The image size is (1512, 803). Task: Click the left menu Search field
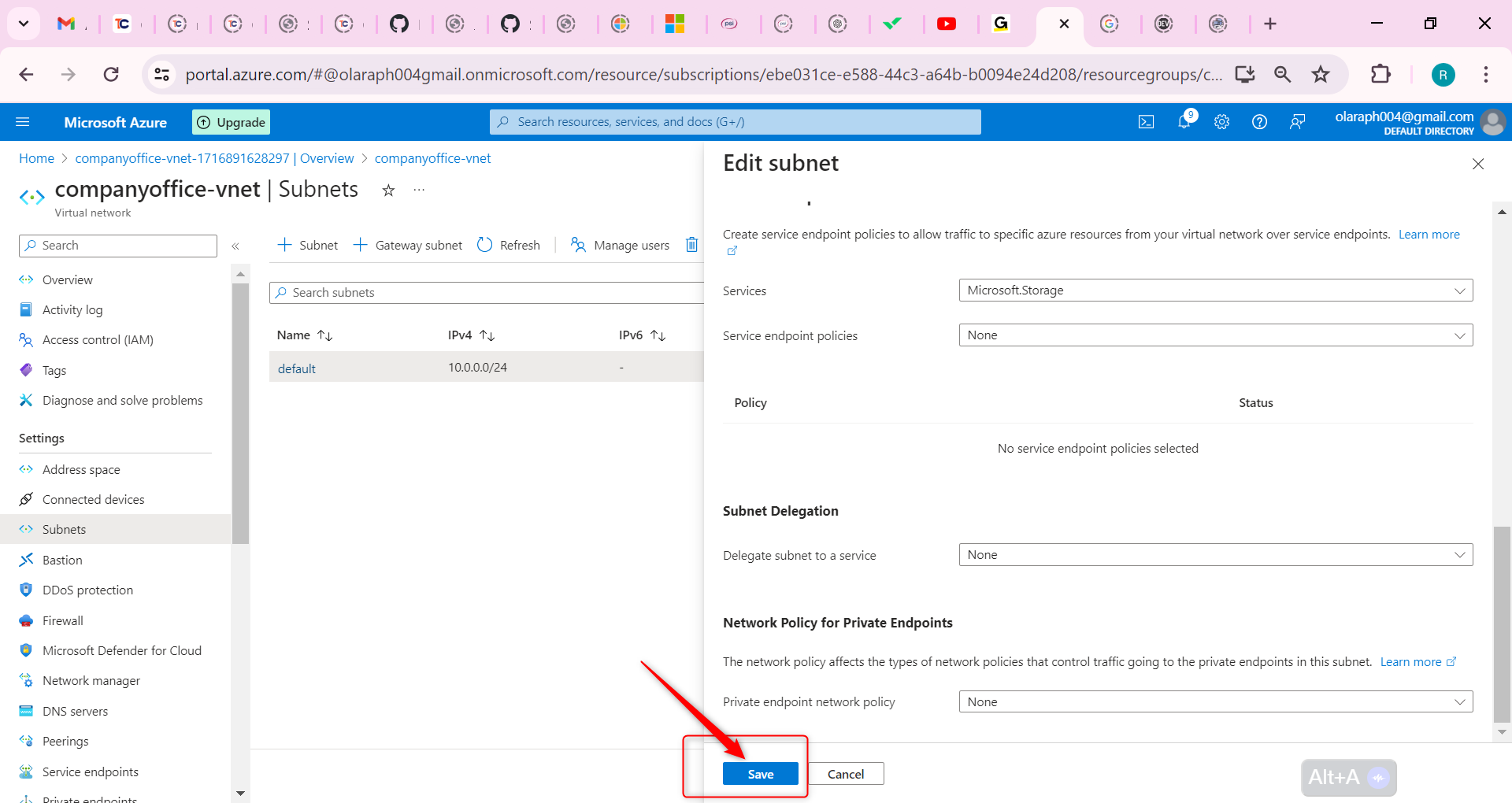[118, 246]
